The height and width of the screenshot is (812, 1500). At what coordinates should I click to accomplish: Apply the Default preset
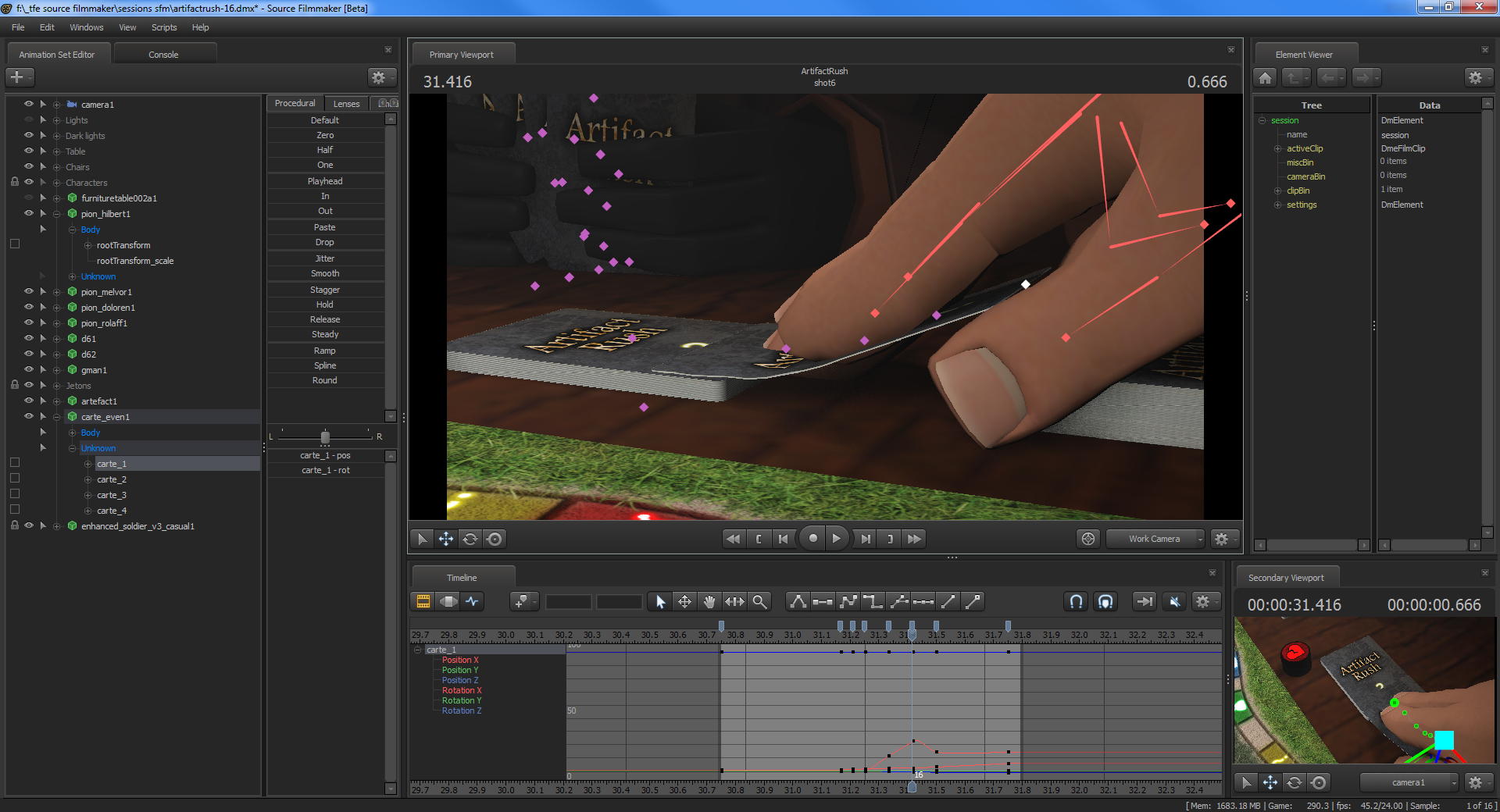click(325, 120)
